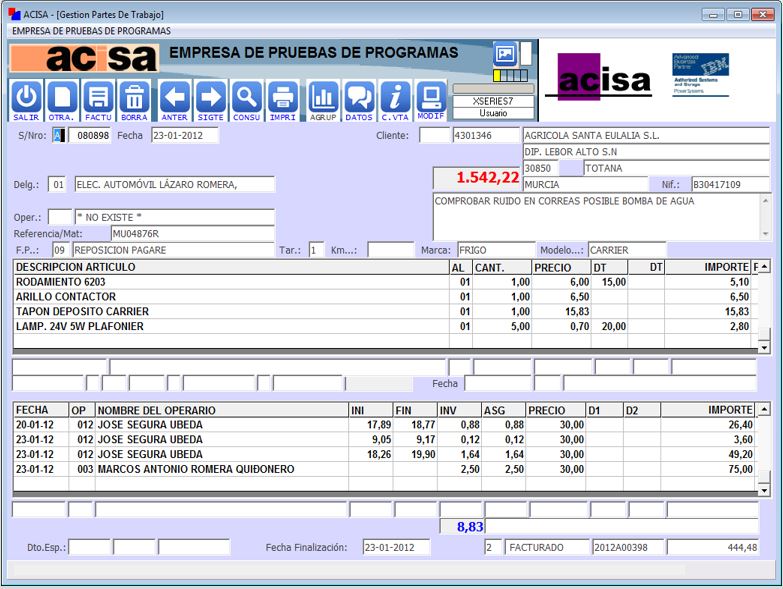Image resolution: width=783 pixels, height=589 pixels.
Task: Click the Fecha Finalización field 23-01-2012
Action: pyautogui.click(x=396, y=547)
